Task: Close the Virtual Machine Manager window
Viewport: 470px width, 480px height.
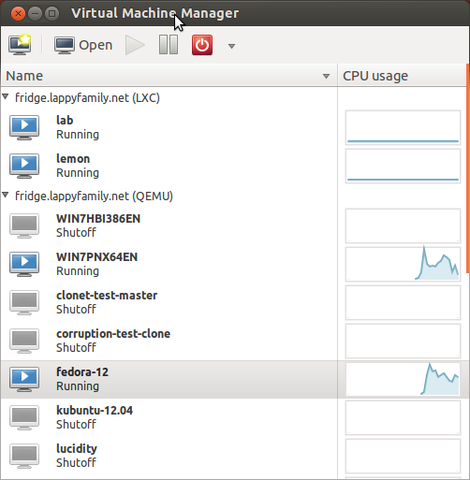Action: (x=18, y=14)
